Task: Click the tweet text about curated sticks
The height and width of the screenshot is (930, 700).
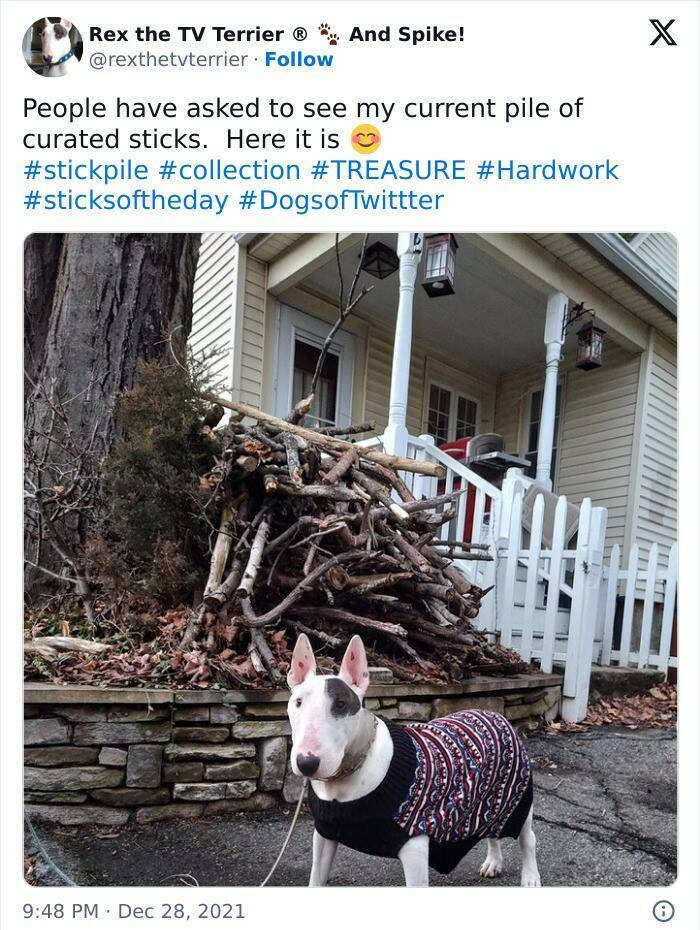Action: click(x=303, y=124)
